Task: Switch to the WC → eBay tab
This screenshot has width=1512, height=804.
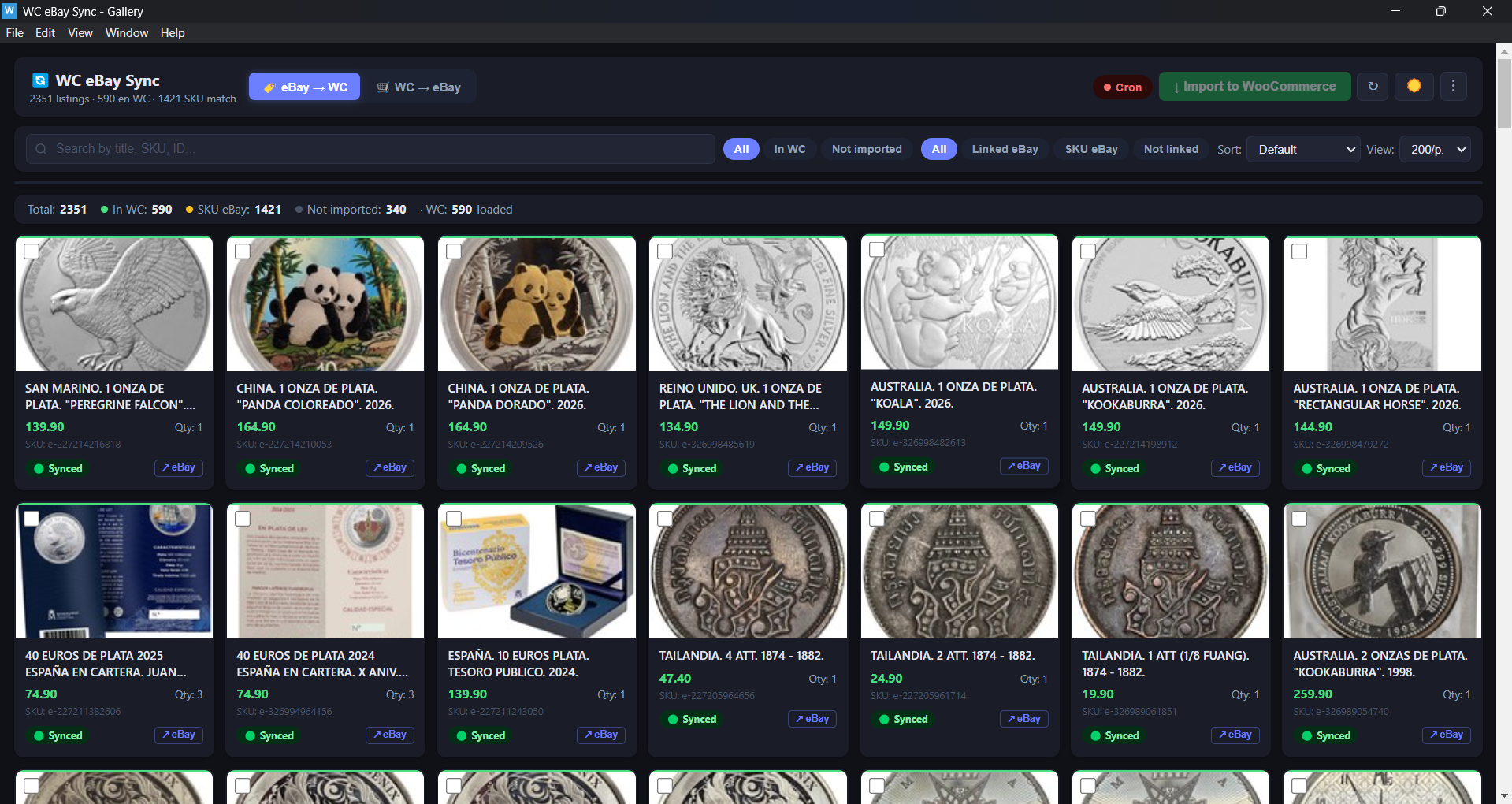Action: point(419,87)
